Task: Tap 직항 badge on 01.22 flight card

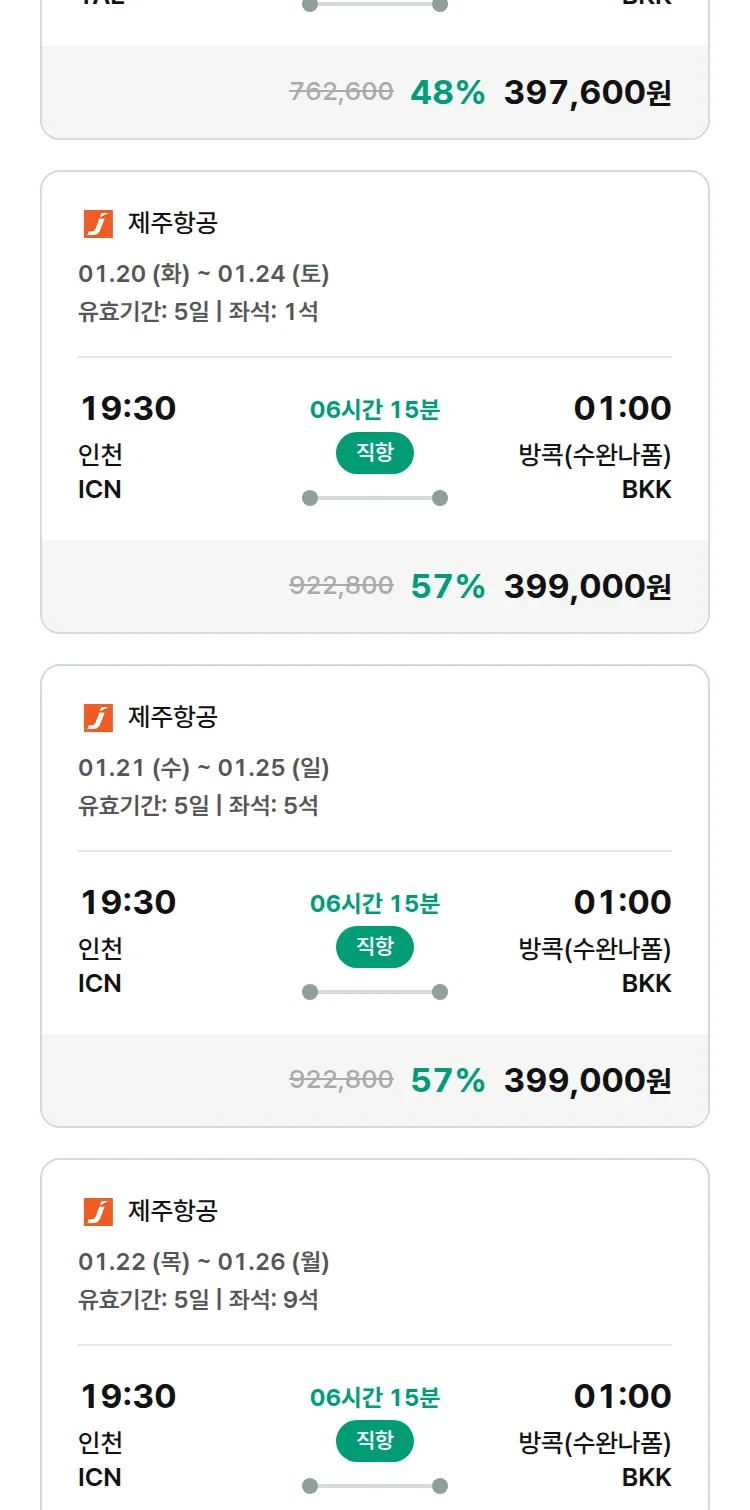Action: pos(375,1441)
